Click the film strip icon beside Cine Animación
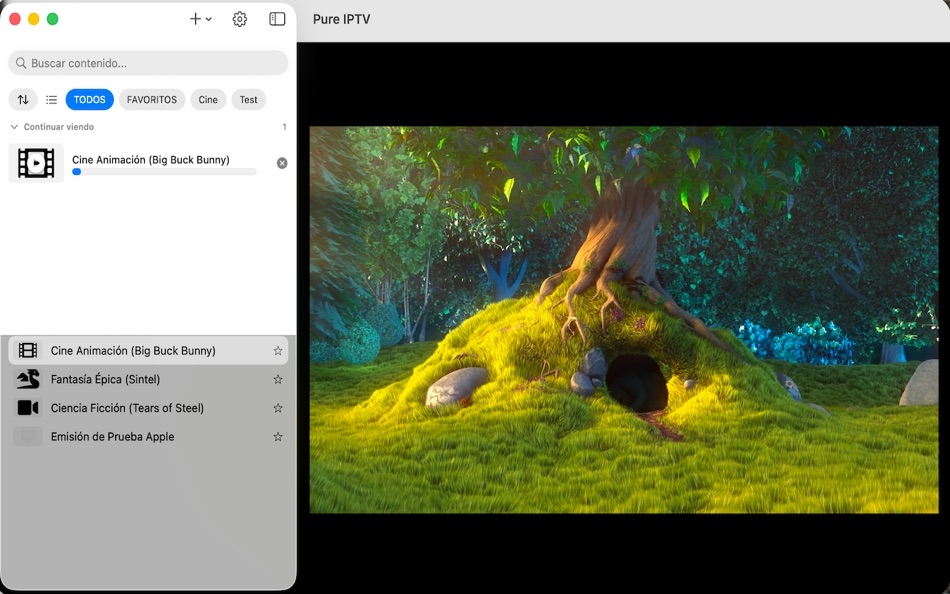 coord(28,350)
